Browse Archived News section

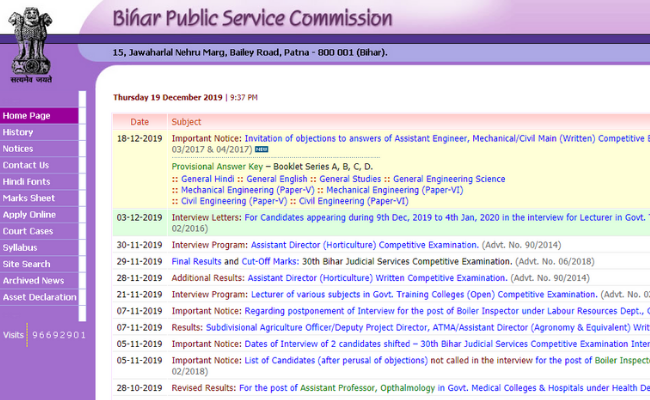click(x=33, y=281)
